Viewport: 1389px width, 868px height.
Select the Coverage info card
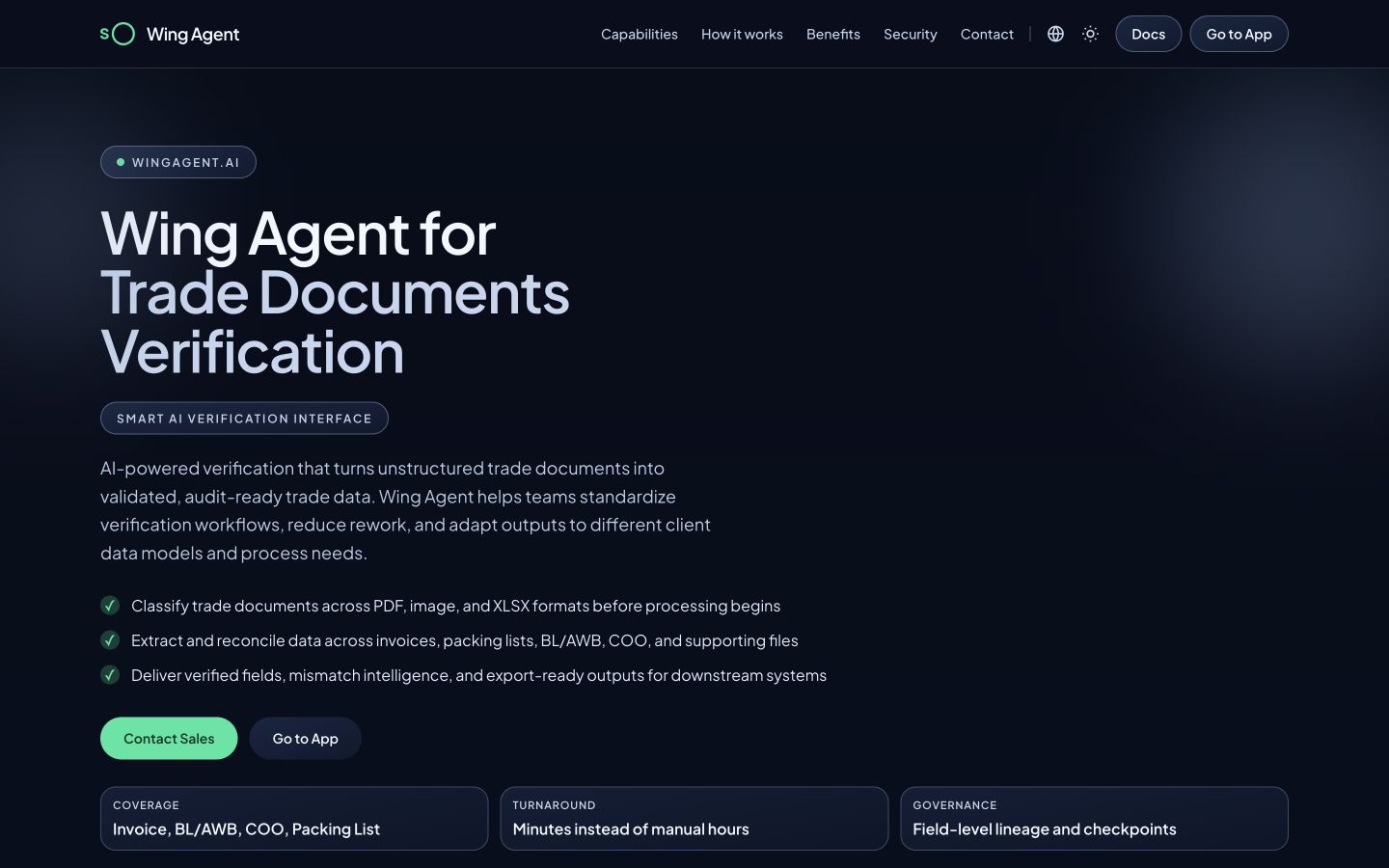[x=294, y=819]
